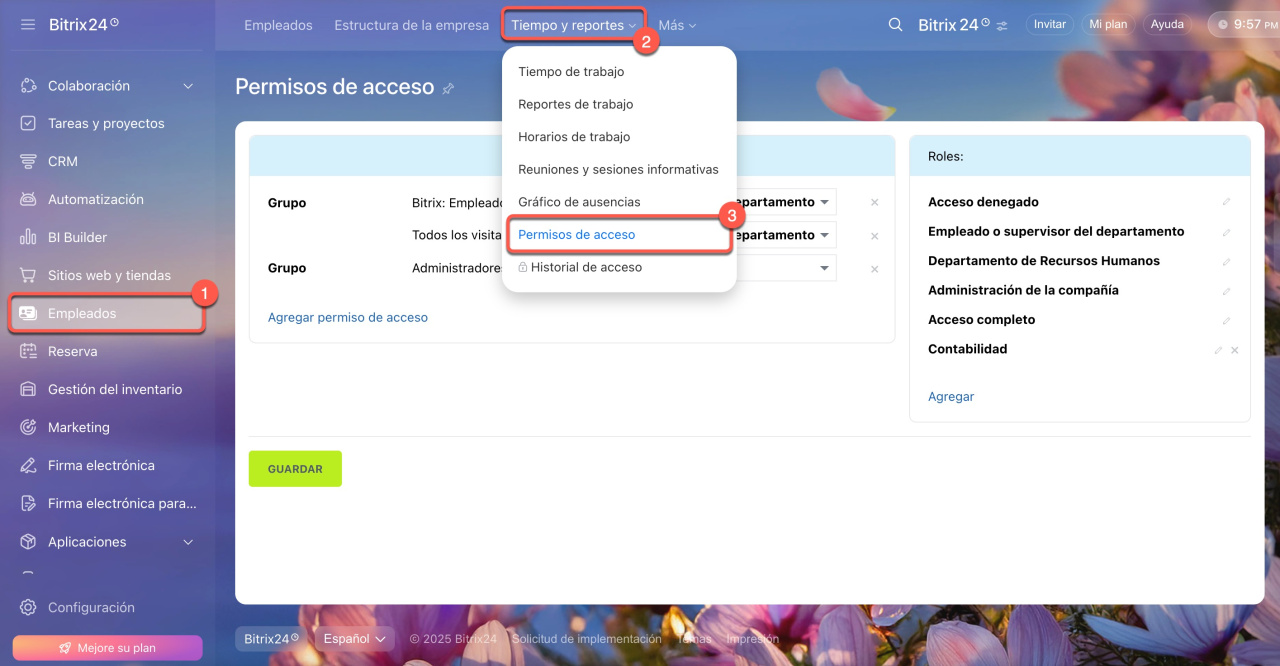Select Gráfico de ausencias menu item

[579, 202]
